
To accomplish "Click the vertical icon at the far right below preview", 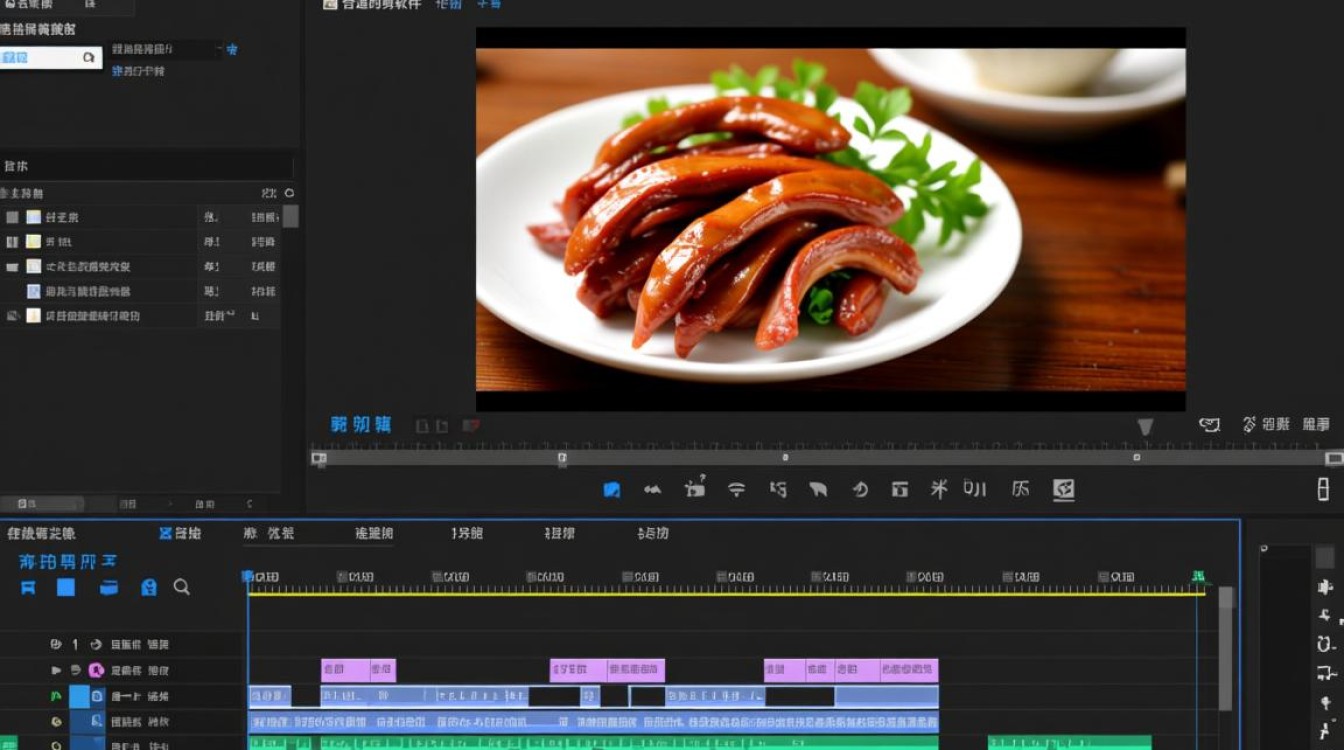I will coord(1323,489).
